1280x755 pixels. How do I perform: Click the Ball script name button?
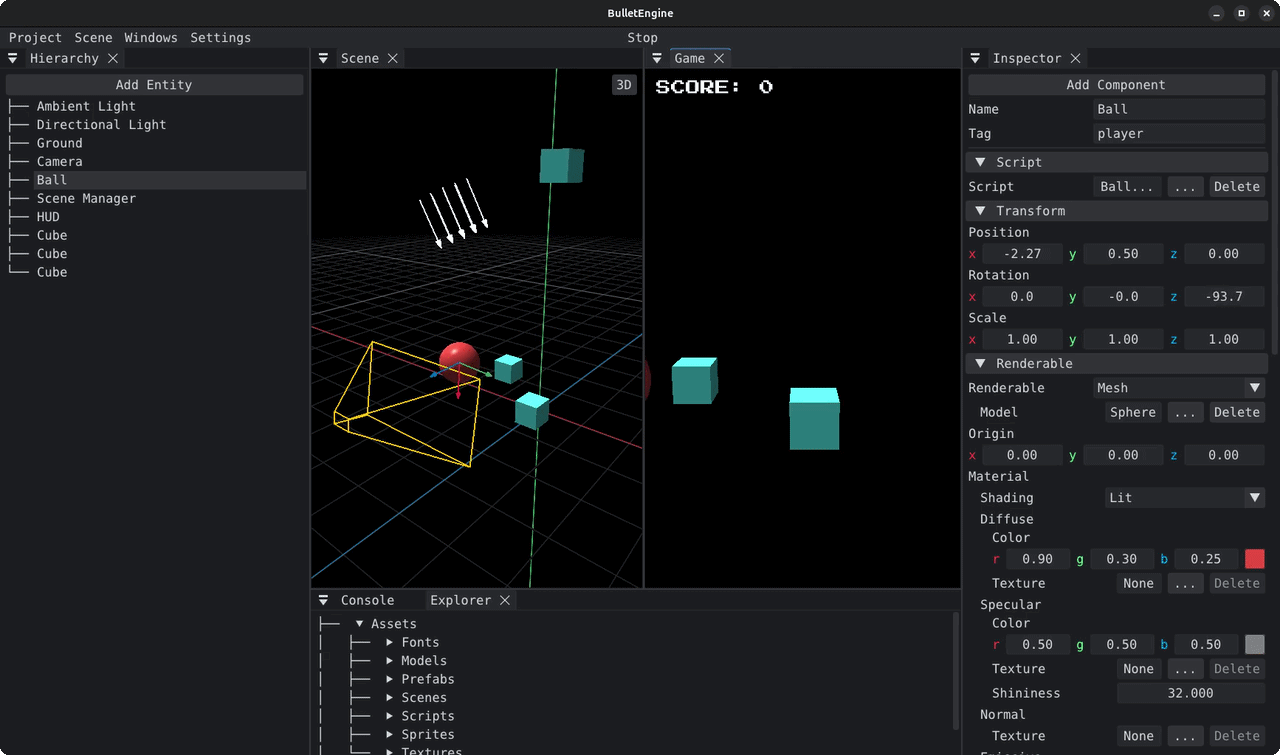(x=1128, y=187)
